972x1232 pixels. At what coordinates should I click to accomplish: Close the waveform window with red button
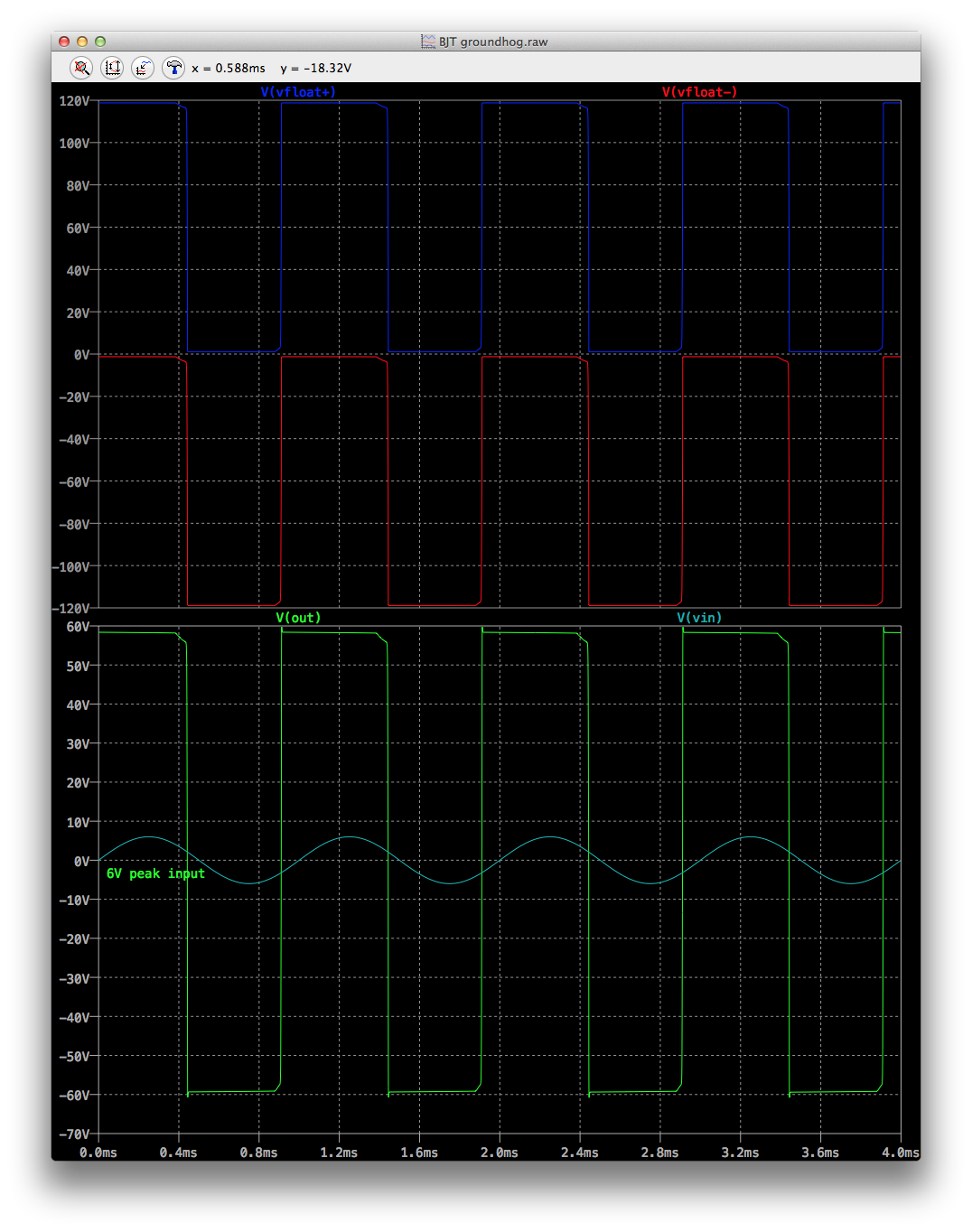[64, 42]
